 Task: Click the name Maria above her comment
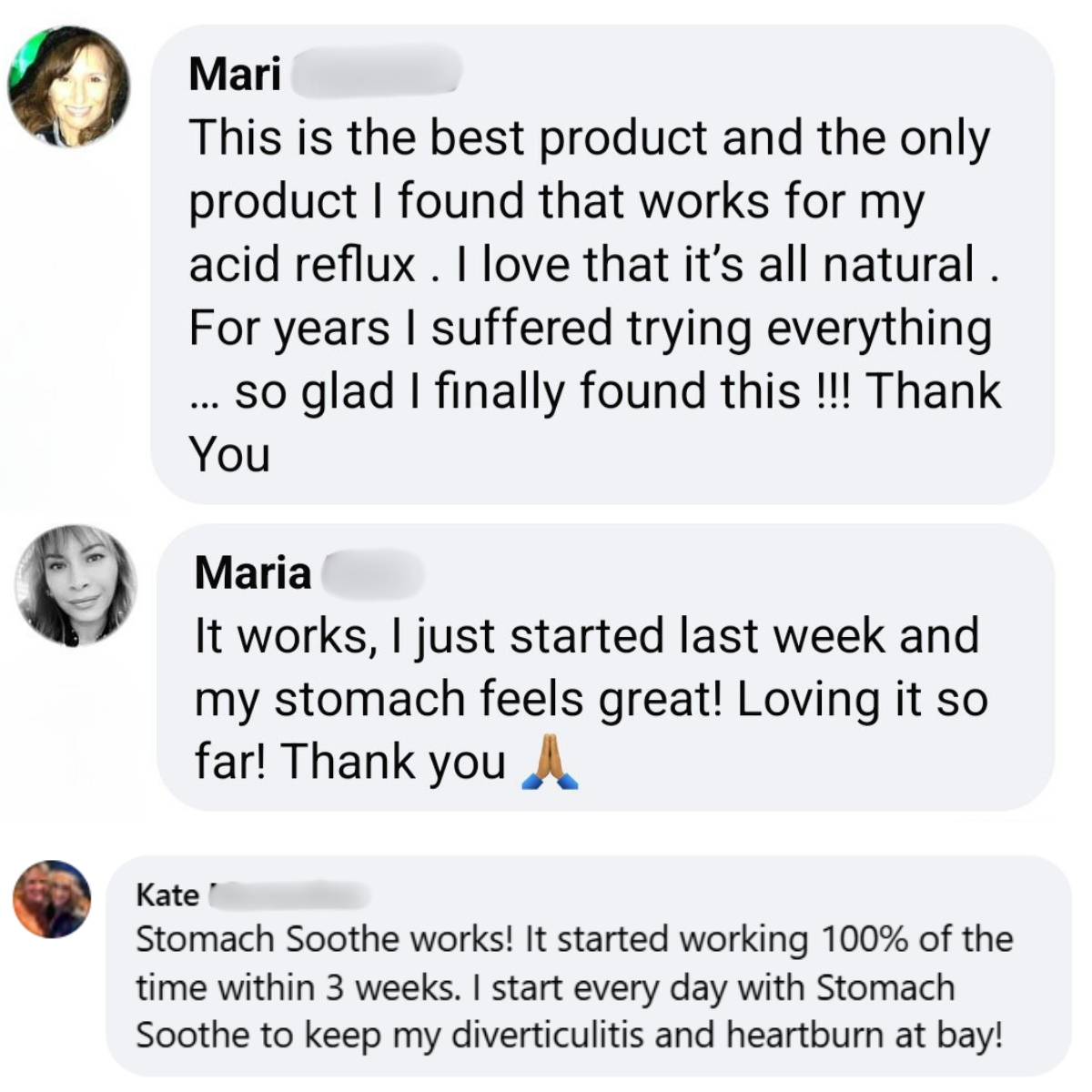coord(252,573)
